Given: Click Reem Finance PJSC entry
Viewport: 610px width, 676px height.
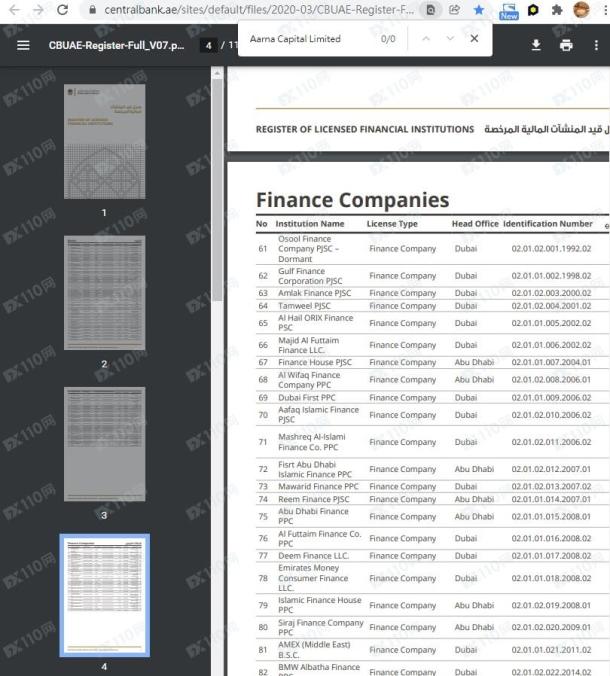Looking at the screenshot, I should click(x=314, y=499).
